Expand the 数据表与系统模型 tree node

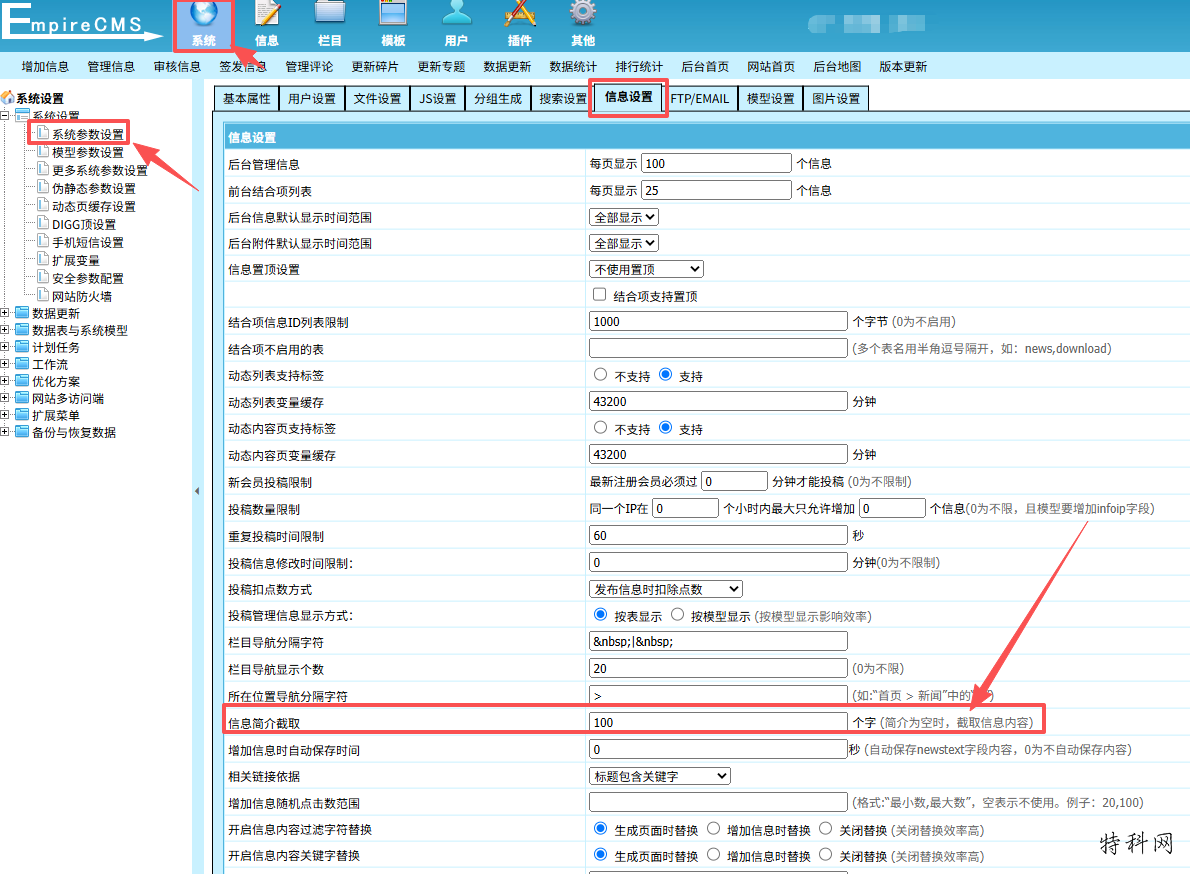point(5,330)
